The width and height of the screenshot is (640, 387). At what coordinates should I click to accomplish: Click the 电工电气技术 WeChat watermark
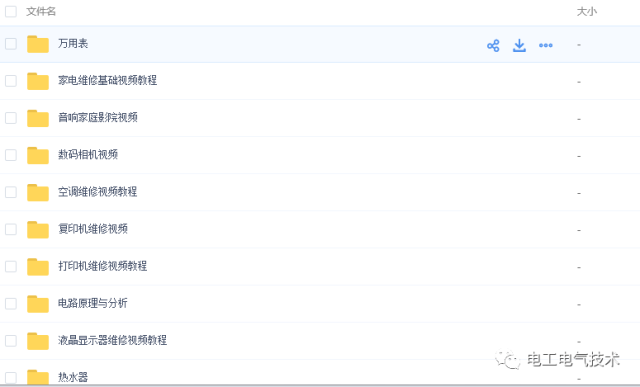pos(558,360)
